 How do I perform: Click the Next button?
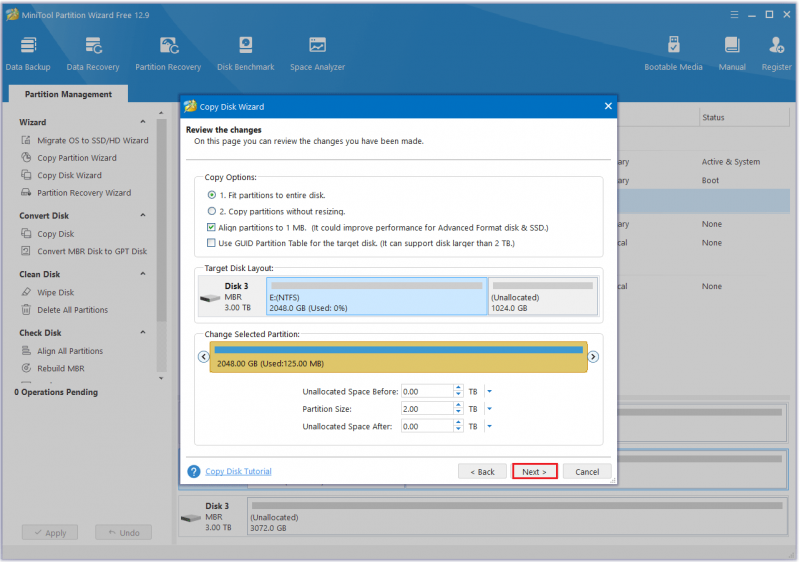click(x=534, y=472)
